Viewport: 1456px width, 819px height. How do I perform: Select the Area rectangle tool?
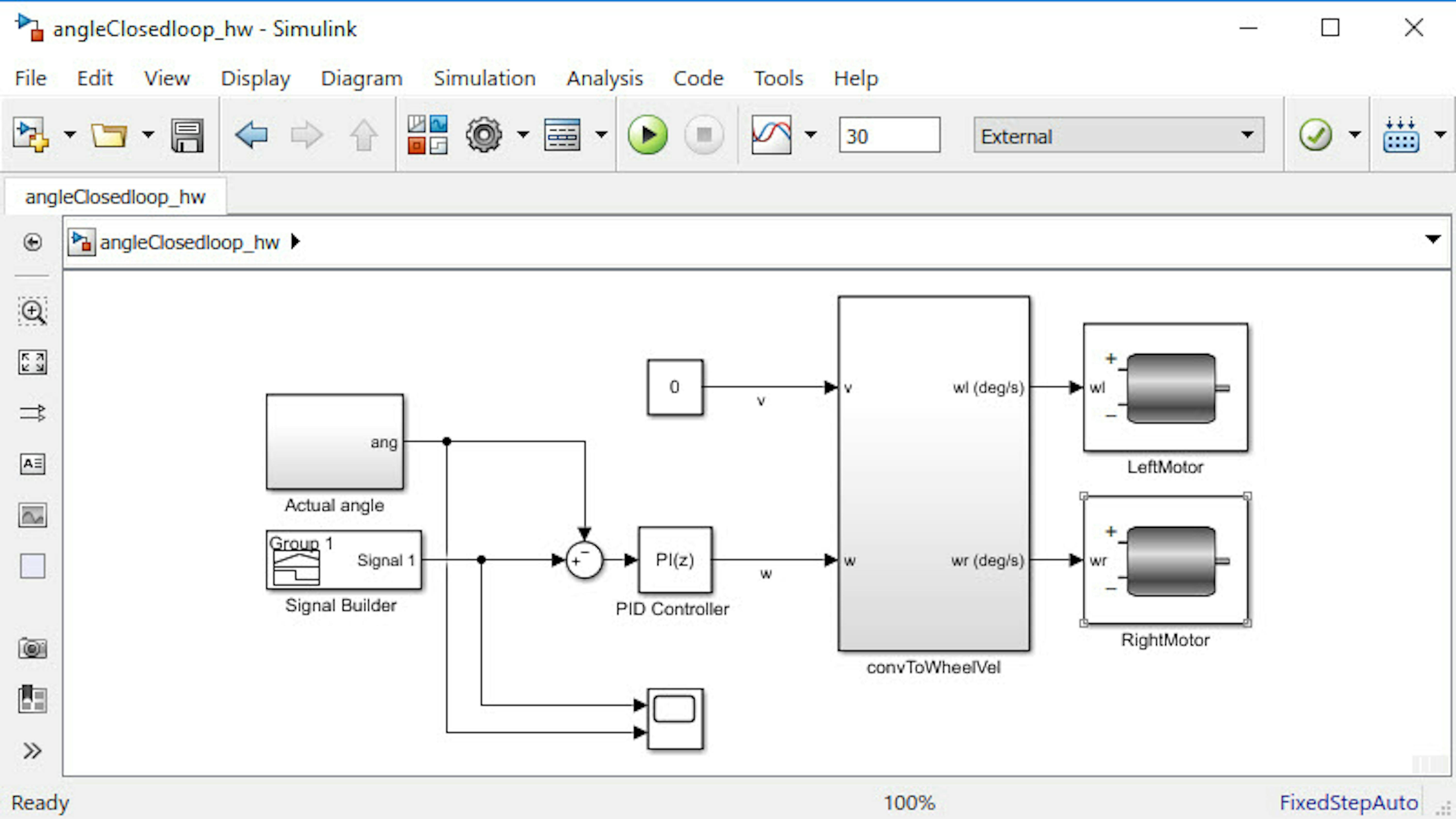(x=32, y=566)
